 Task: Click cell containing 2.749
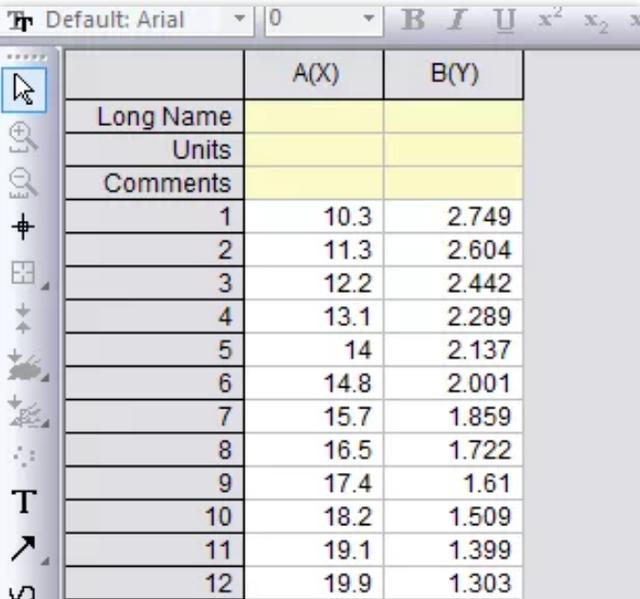click(453, 216)
